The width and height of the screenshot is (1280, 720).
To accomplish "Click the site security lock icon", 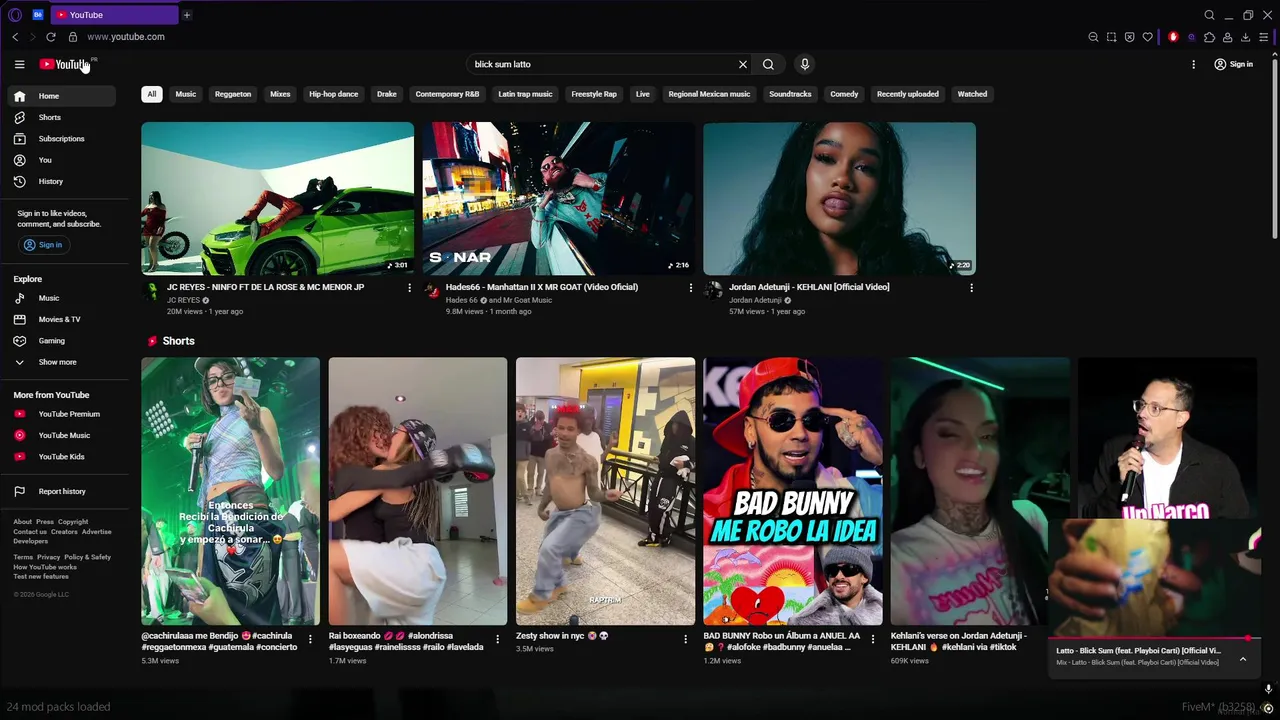I will pos(72,37).
